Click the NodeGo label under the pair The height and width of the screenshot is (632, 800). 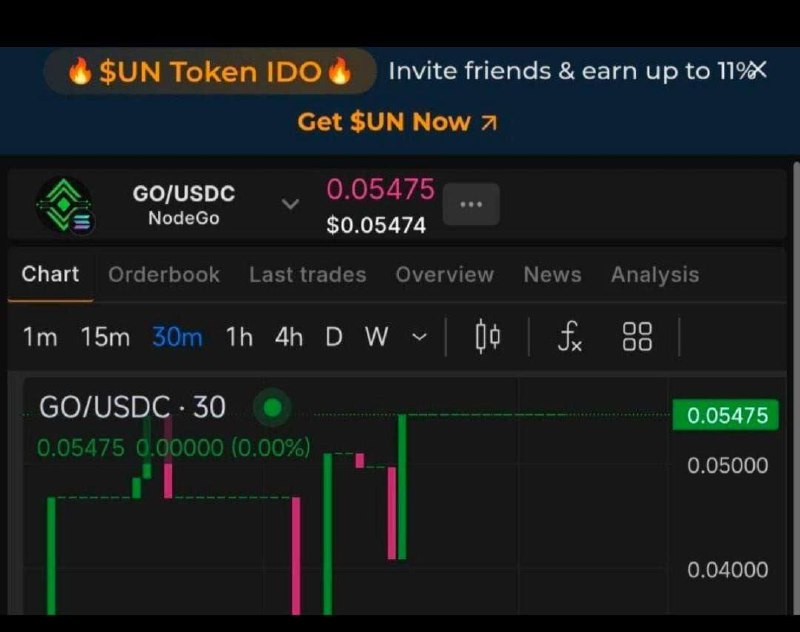pyautogui.click(x=184, y=218)
